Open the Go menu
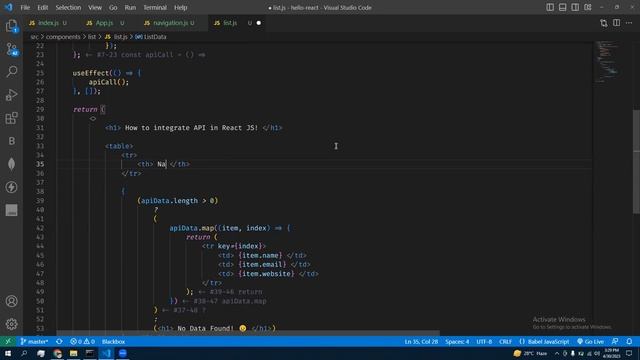This screenshot has width=640, height=360. (113, 7)
